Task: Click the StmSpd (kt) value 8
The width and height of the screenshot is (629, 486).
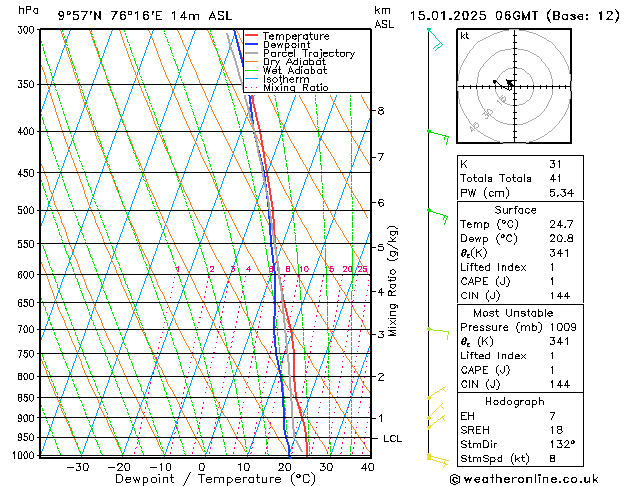Action: [x=552, y=459]
